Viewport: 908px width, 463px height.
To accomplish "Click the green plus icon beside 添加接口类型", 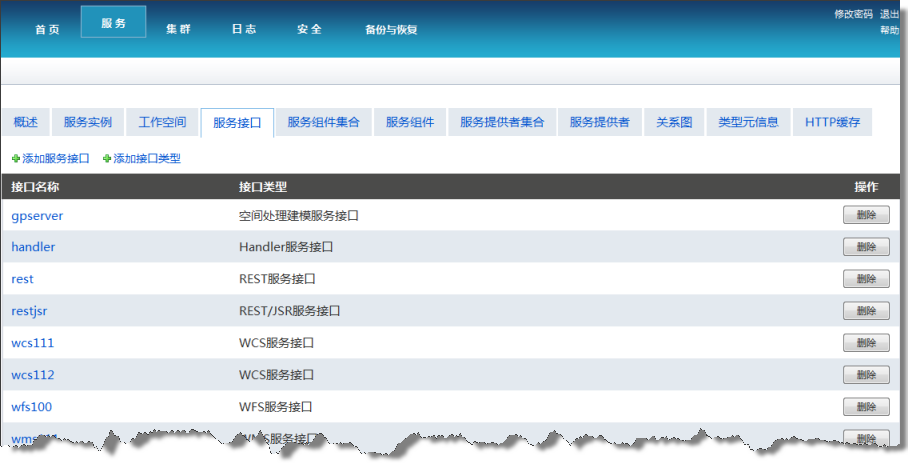I will pos(107,159).
